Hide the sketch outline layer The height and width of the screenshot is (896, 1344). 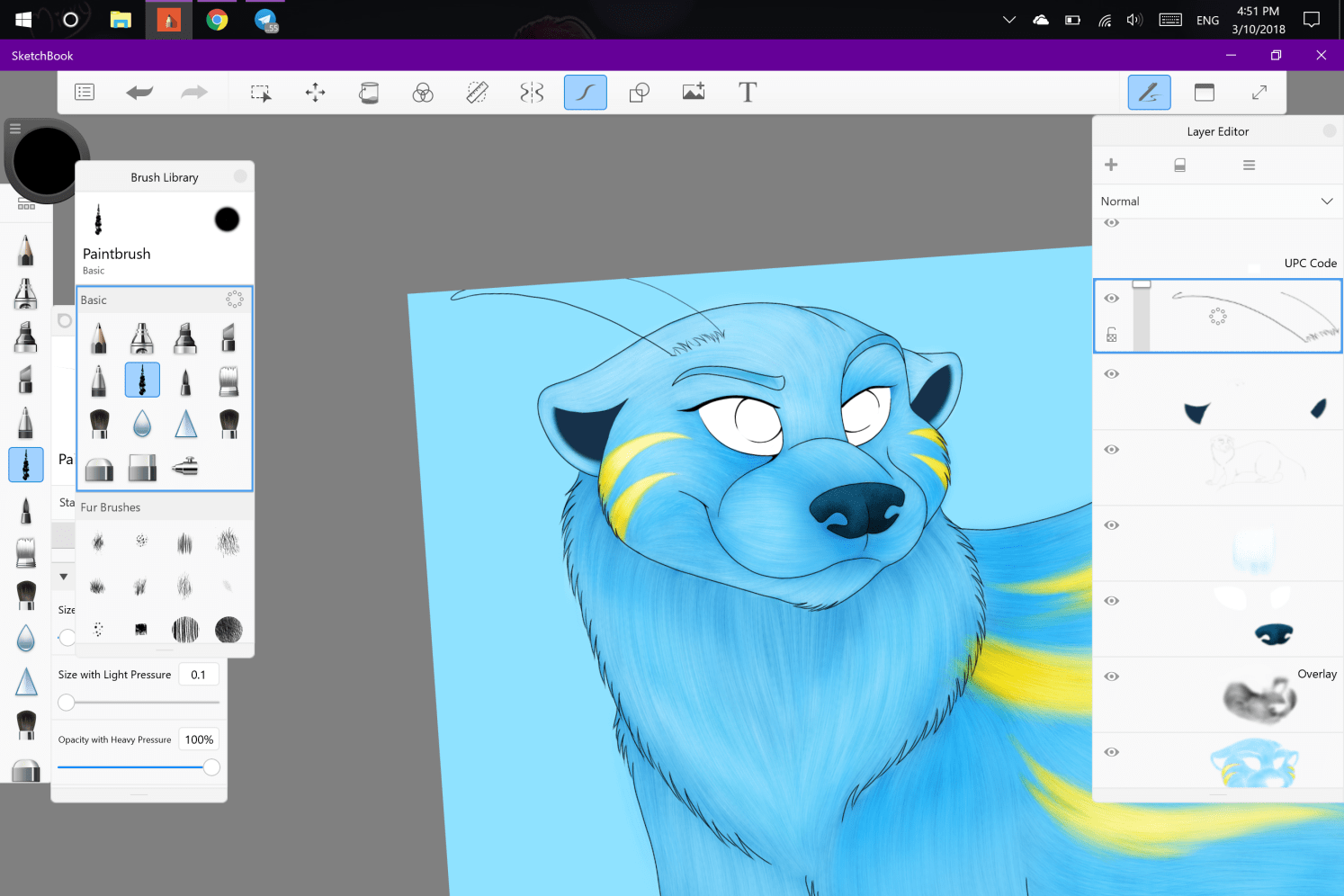(x=1112, y=450)
